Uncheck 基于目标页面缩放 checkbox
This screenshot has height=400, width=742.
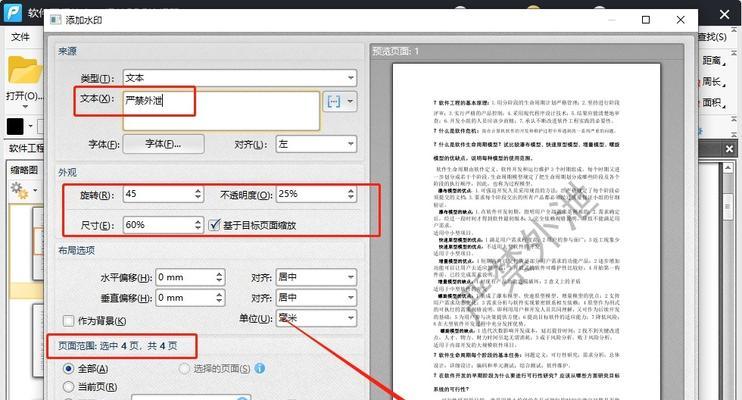coord(215,225)
